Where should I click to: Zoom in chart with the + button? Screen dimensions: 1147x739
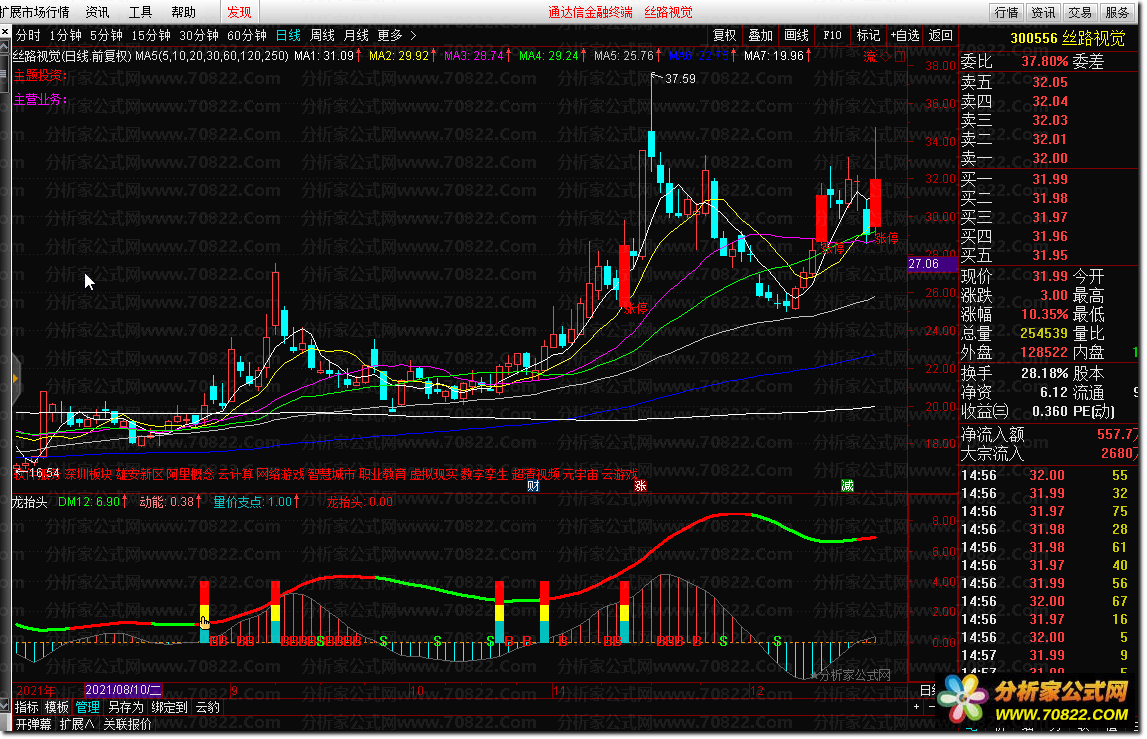916,707
